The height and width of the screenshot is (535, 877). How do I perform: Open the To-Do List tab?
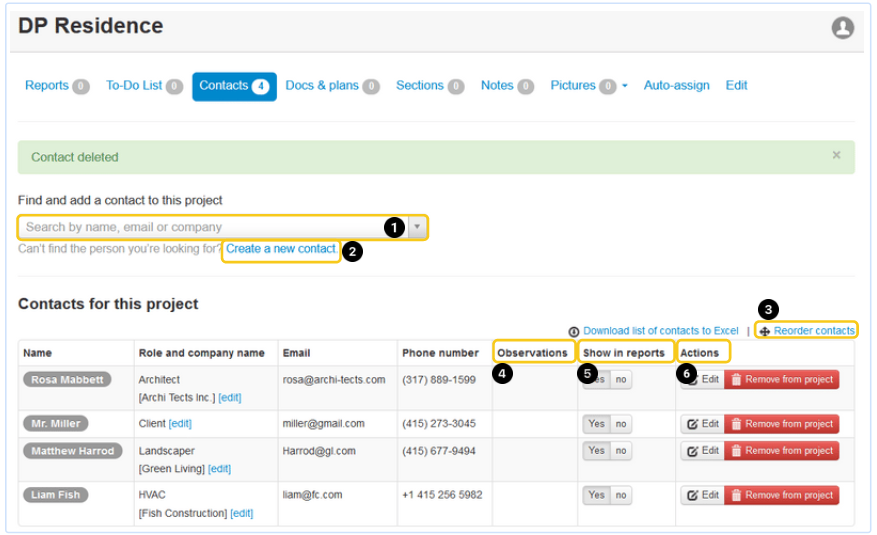[x=144, y=86]
